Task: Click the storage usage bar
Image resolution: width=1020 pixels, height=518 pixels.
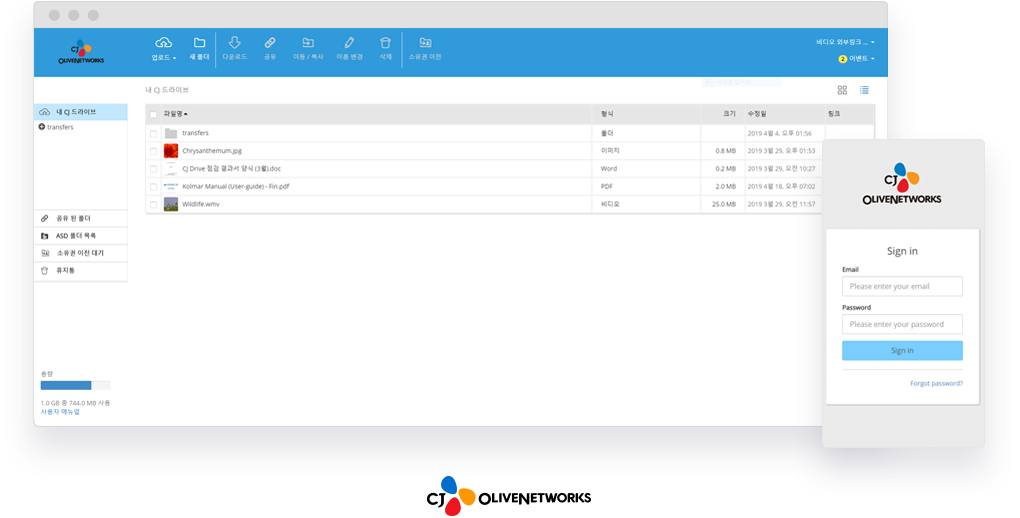Action: pyautogui.click(x=75, y=385)
